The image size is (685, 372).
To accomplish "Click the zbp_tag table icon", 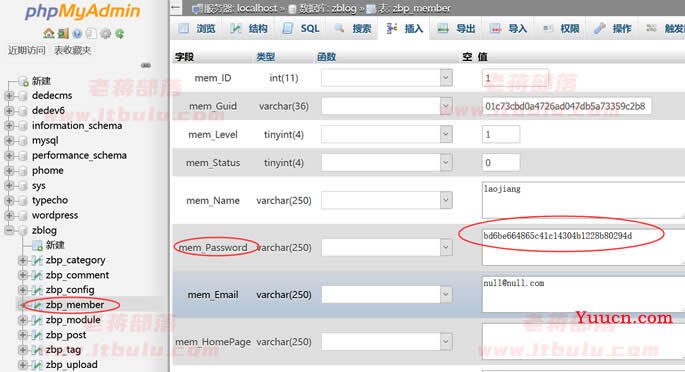I will (38, 350).
